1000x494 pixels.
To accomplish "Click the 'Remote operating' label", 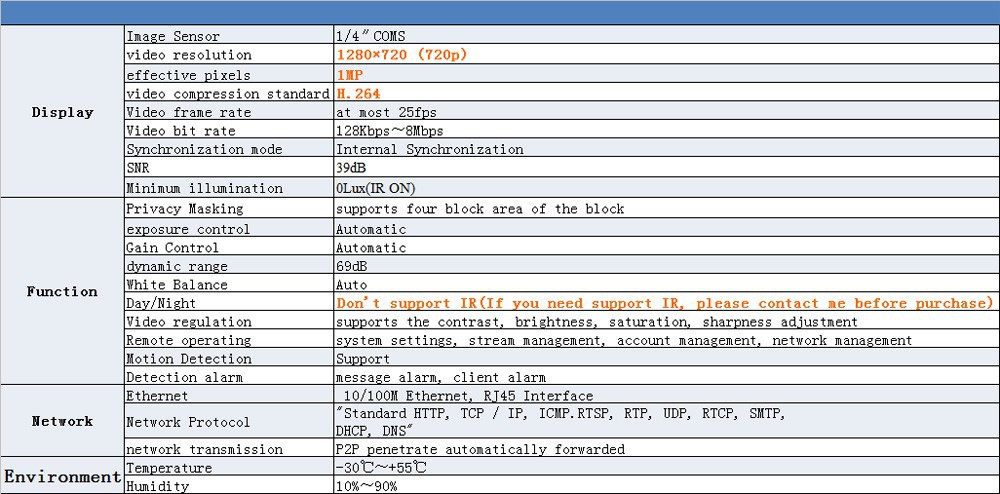I will pos(189,340).
